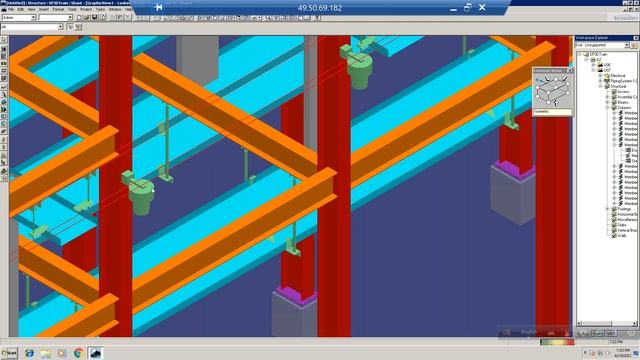Close the Common Views floating window
The image size is (640, 360).
[x=570, y=71]
